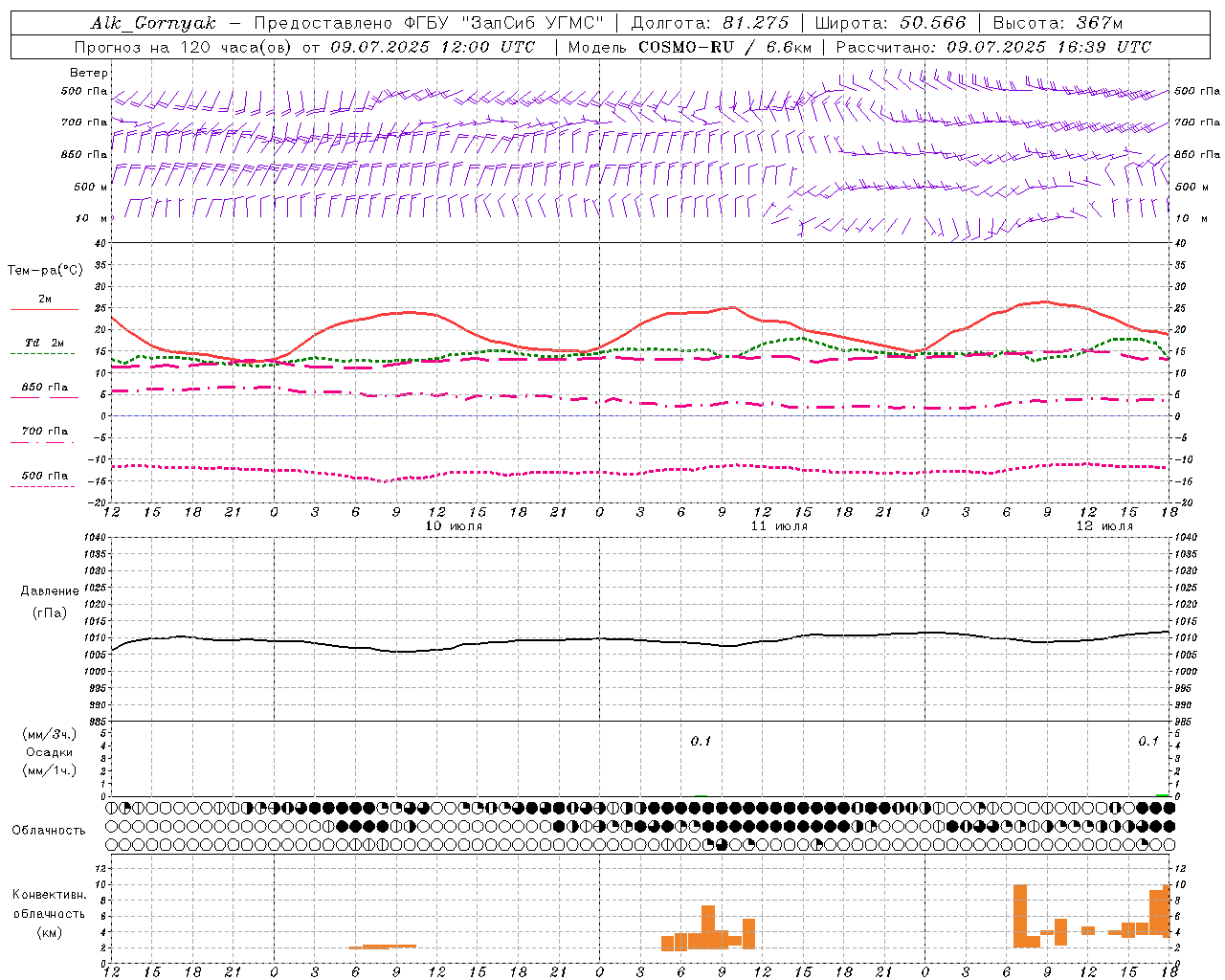Click the '0.1' precipitation value above 11 июля
Image resolution: width=1225 pixels, height=980 pixels.
[x=701, y=742]
